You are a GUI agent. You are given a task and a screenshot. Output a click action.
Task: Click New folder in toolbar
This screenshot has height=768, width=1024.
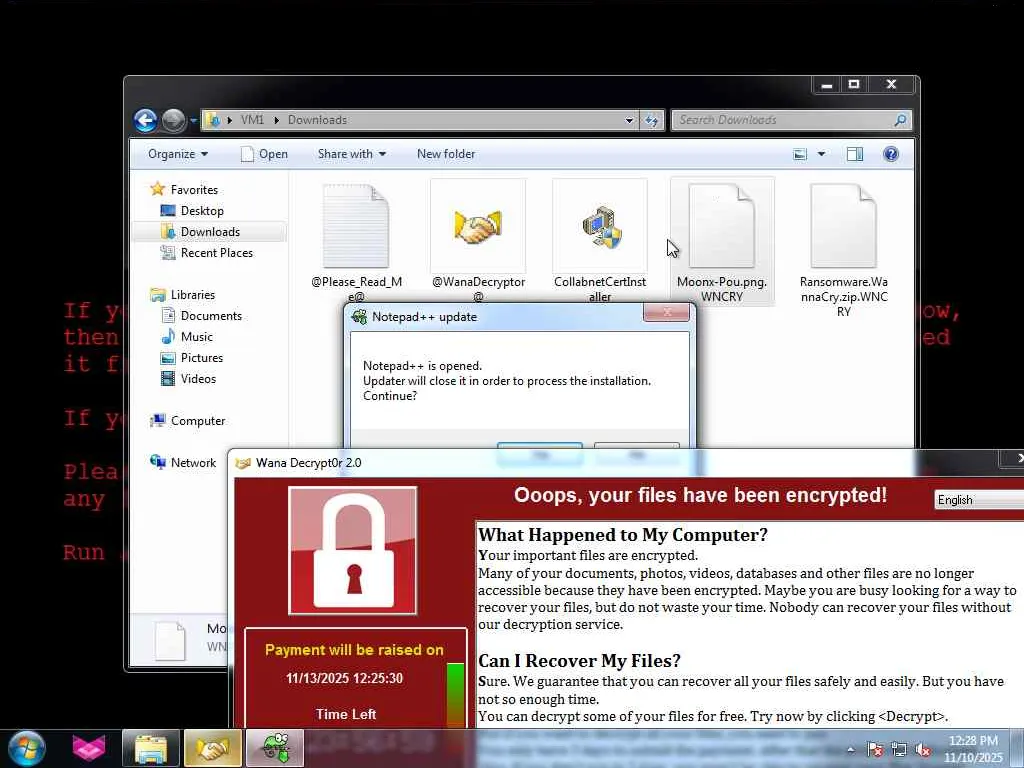pyautogui.click(x=446, y=154)
